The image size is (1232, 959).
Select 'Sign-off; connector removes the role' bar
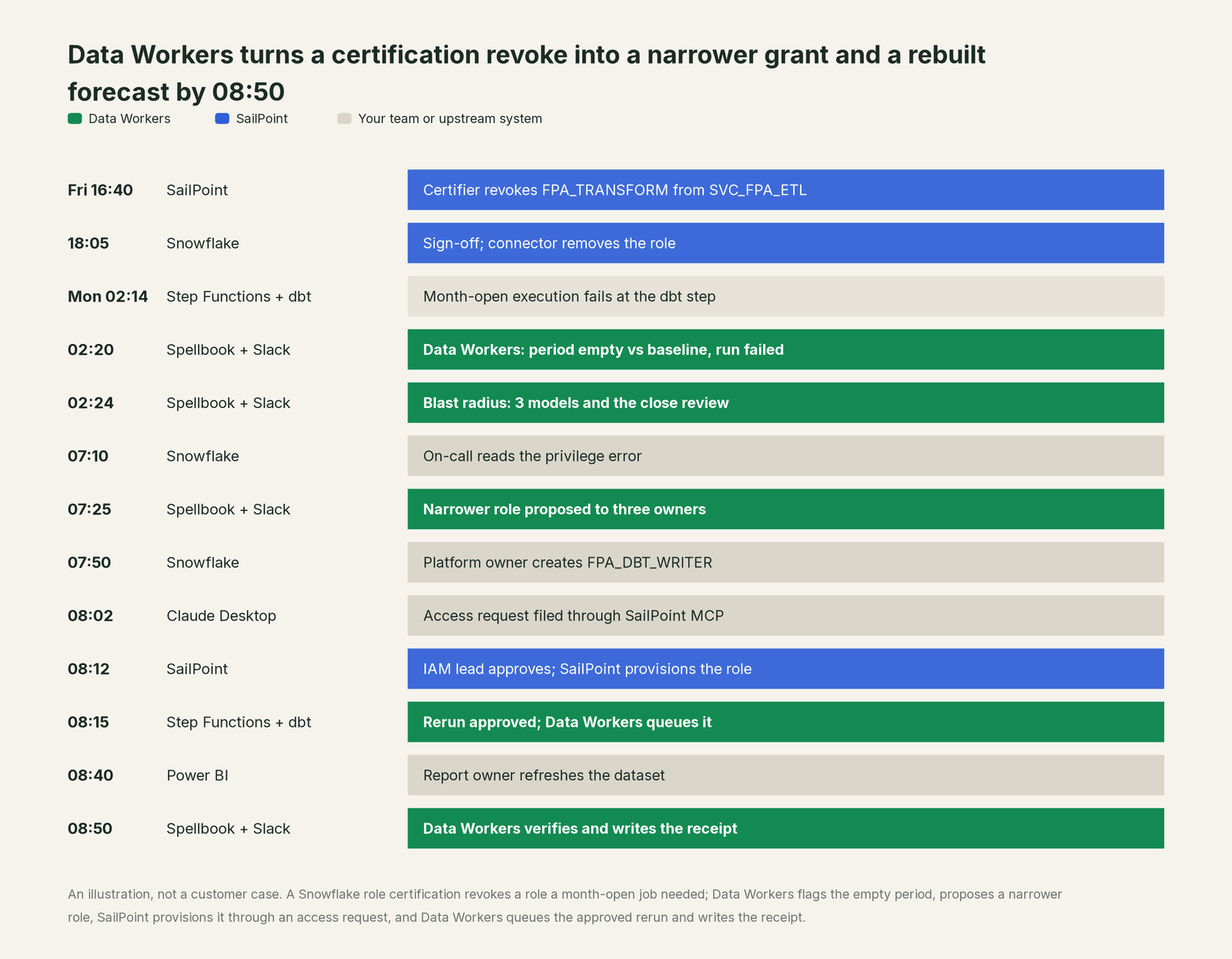(x=785, y=243)
